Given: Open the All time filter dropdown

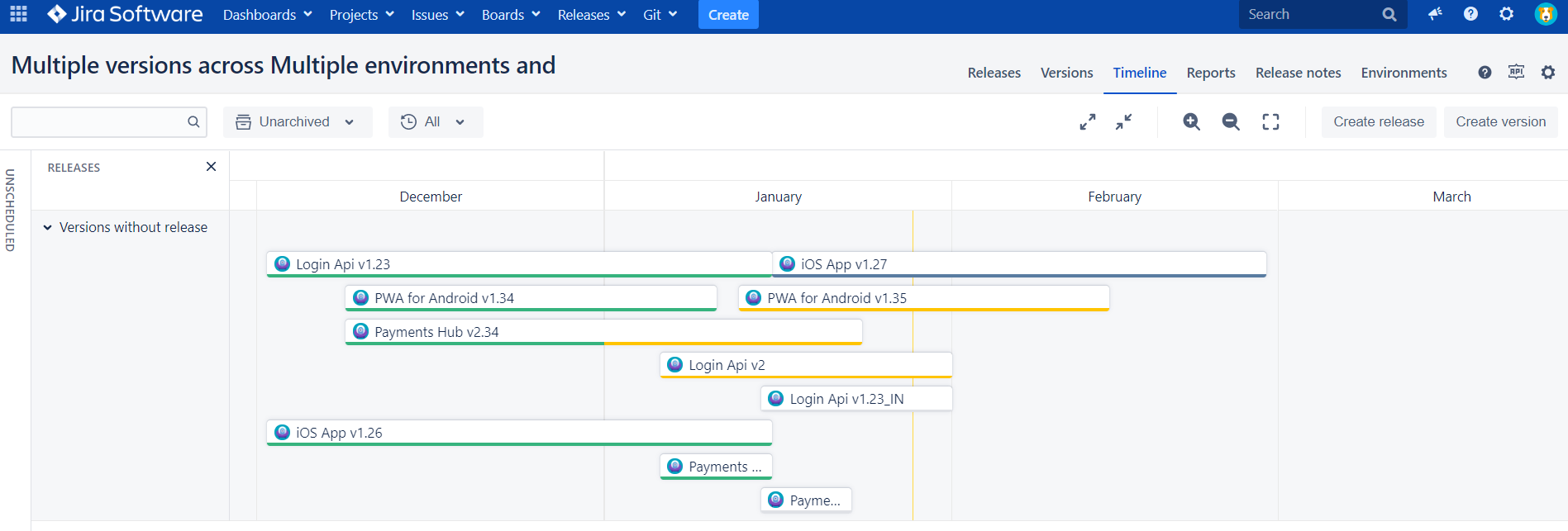Looking at the screenshot, I should tap(436, 121).
